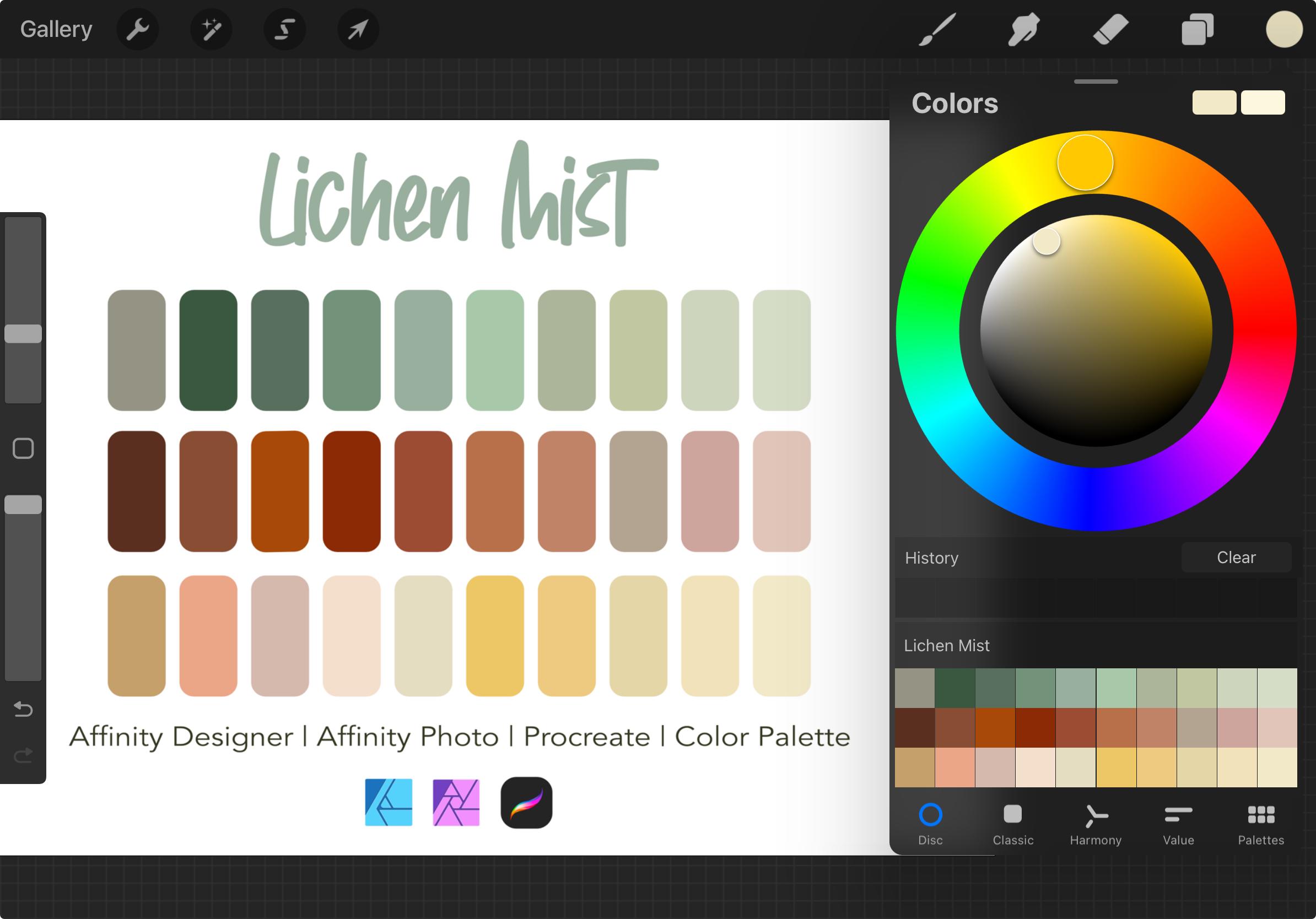The width and height of the screenshot is (1316, 919).
Task: Click the Lichen Mist palette title
Action: coord(946,646)
